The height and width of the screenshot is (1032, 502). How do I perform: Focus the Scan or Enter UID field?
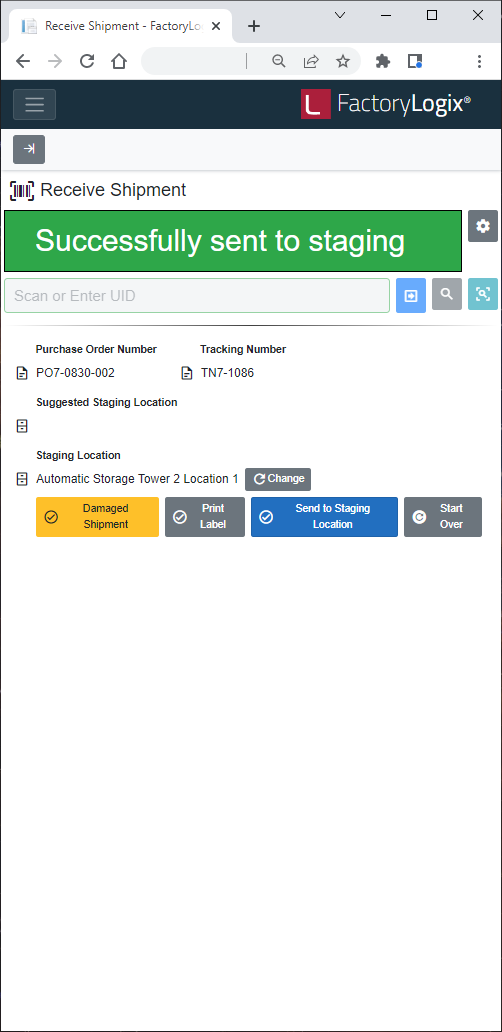(197, 296)
